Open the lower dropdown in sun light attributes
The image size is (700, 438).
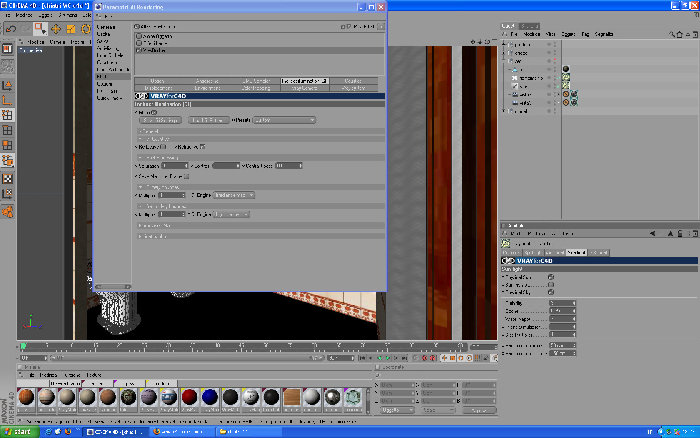pos(562,353)
